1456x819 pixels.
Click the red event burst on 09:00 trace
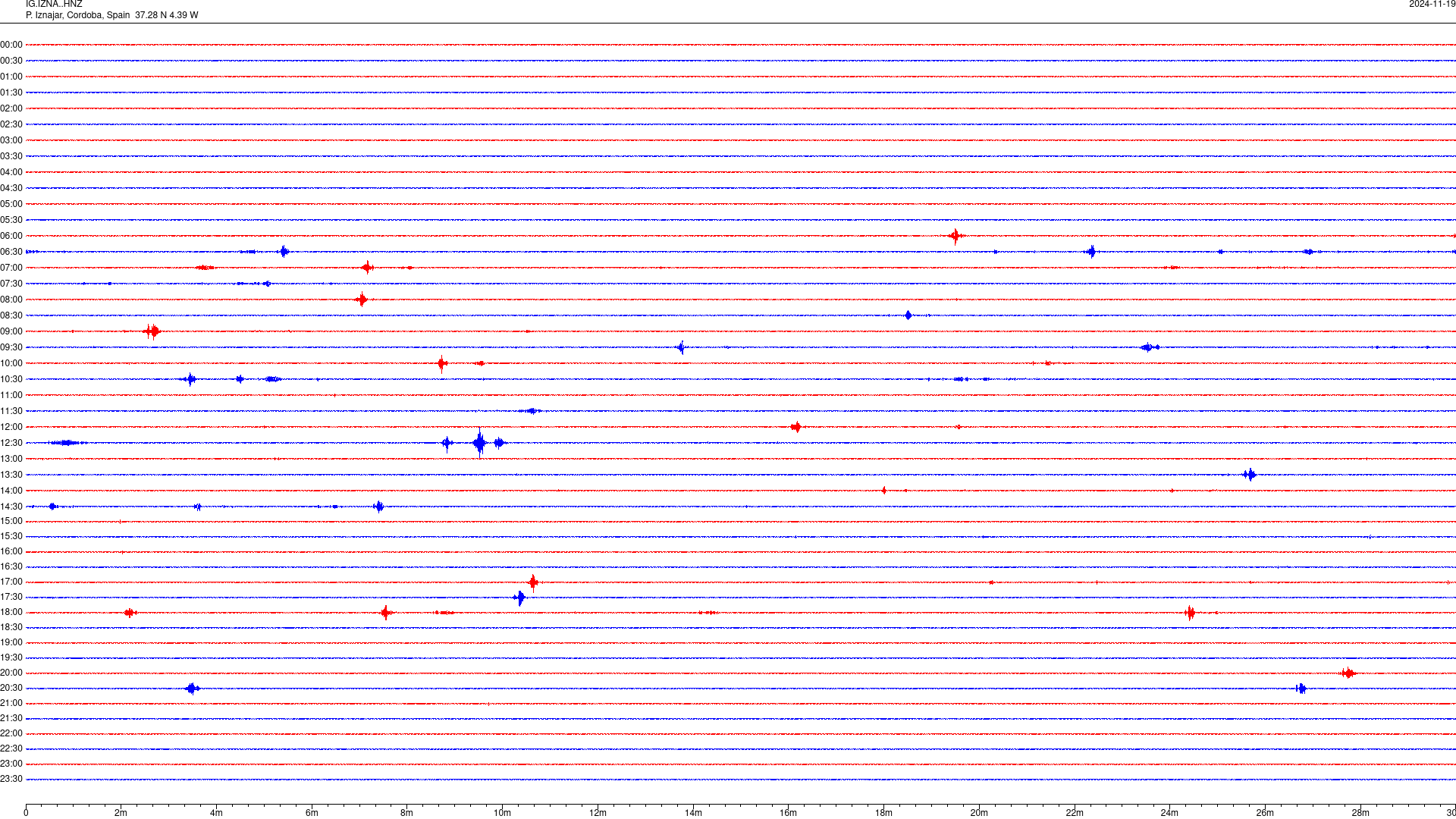coord(152,331)
